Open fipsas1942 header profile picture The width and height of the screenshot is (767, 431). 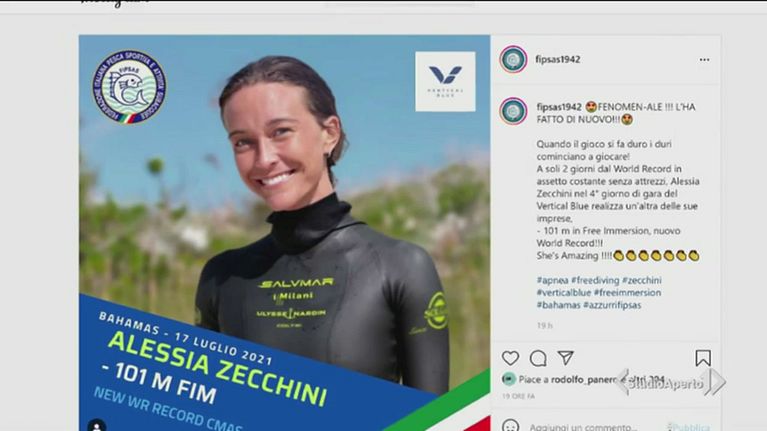[x=513, y=59]
